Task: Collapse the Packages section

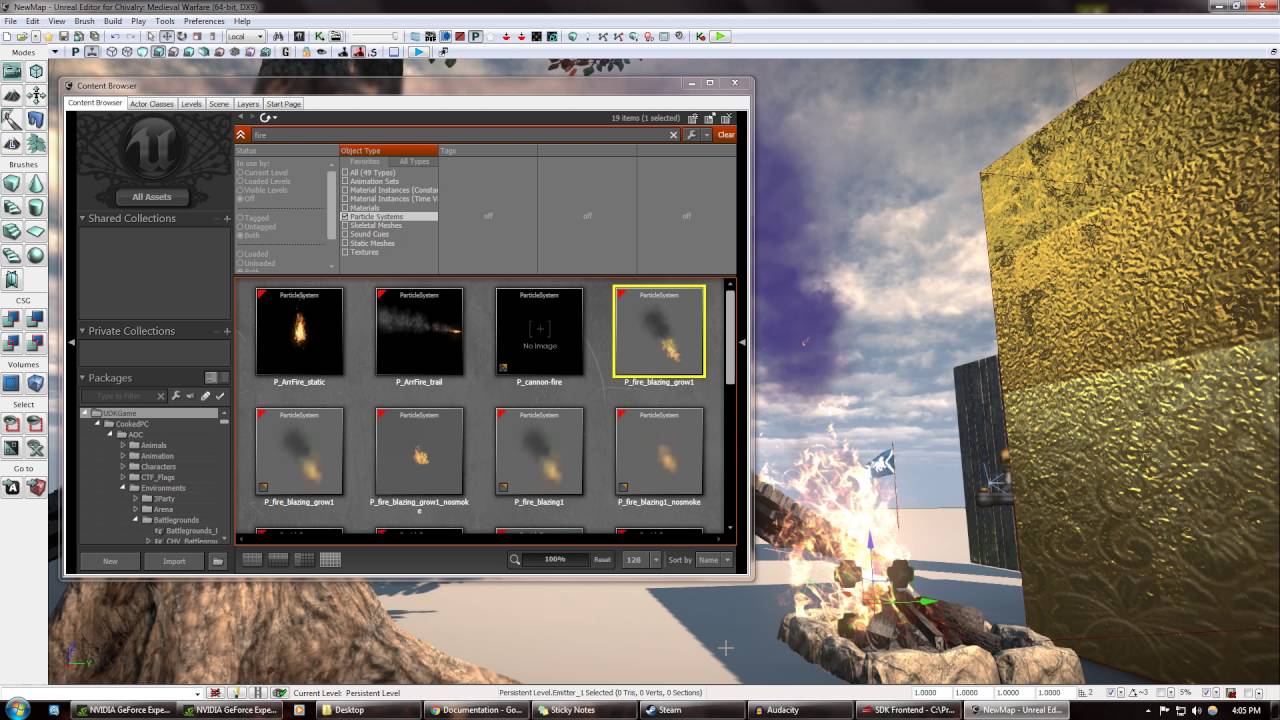Action: coord(83,378)
